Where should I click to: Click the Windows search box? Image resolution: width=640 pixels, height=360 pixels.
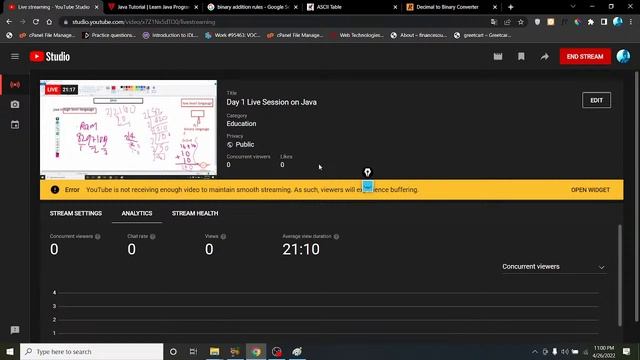[91, 351]
